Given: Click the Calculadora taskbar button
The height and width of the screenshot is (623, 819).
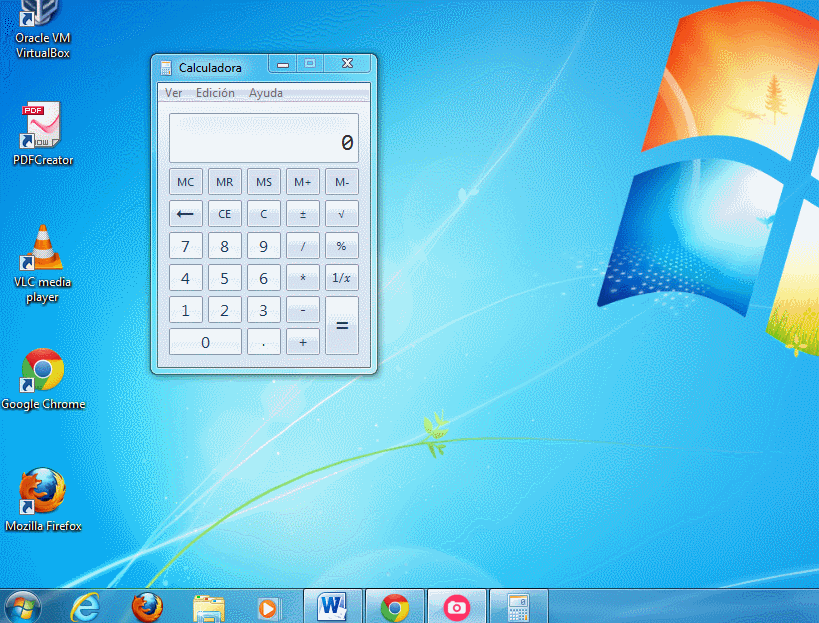Looking at the screenshot, I should tap(519, 607).
